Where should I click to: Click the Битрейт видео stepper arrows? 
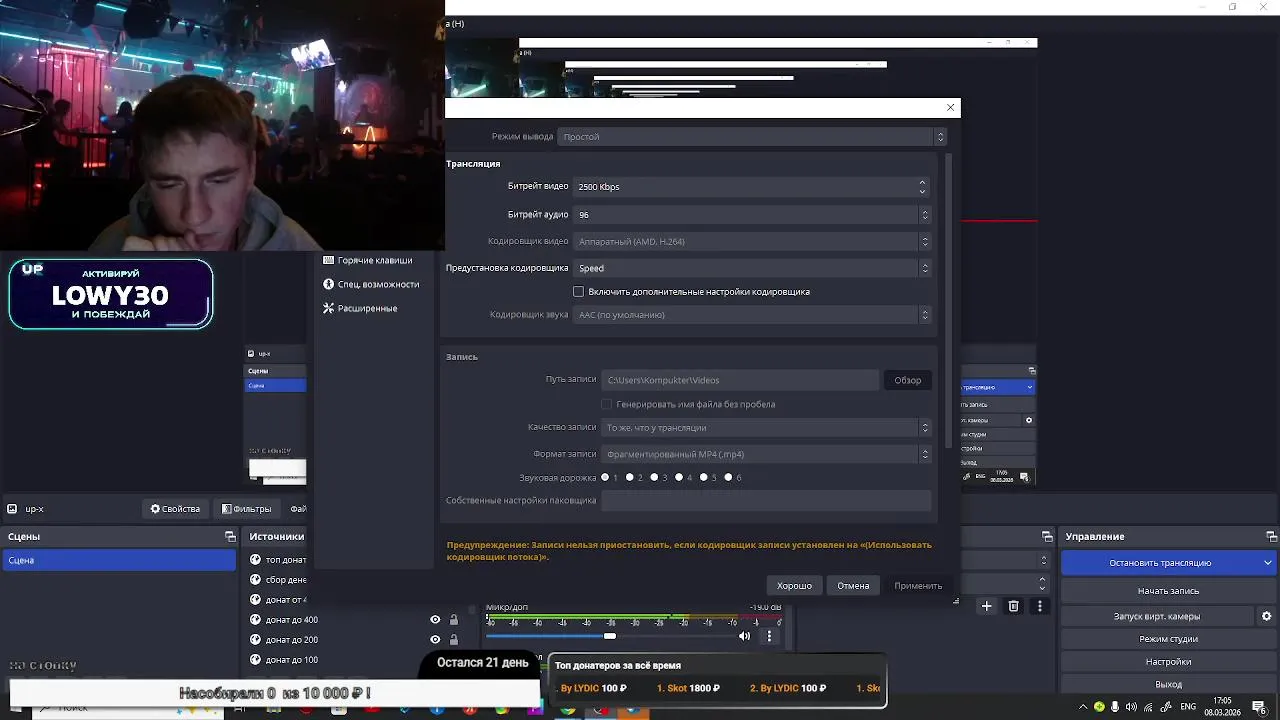click(922, 187)
